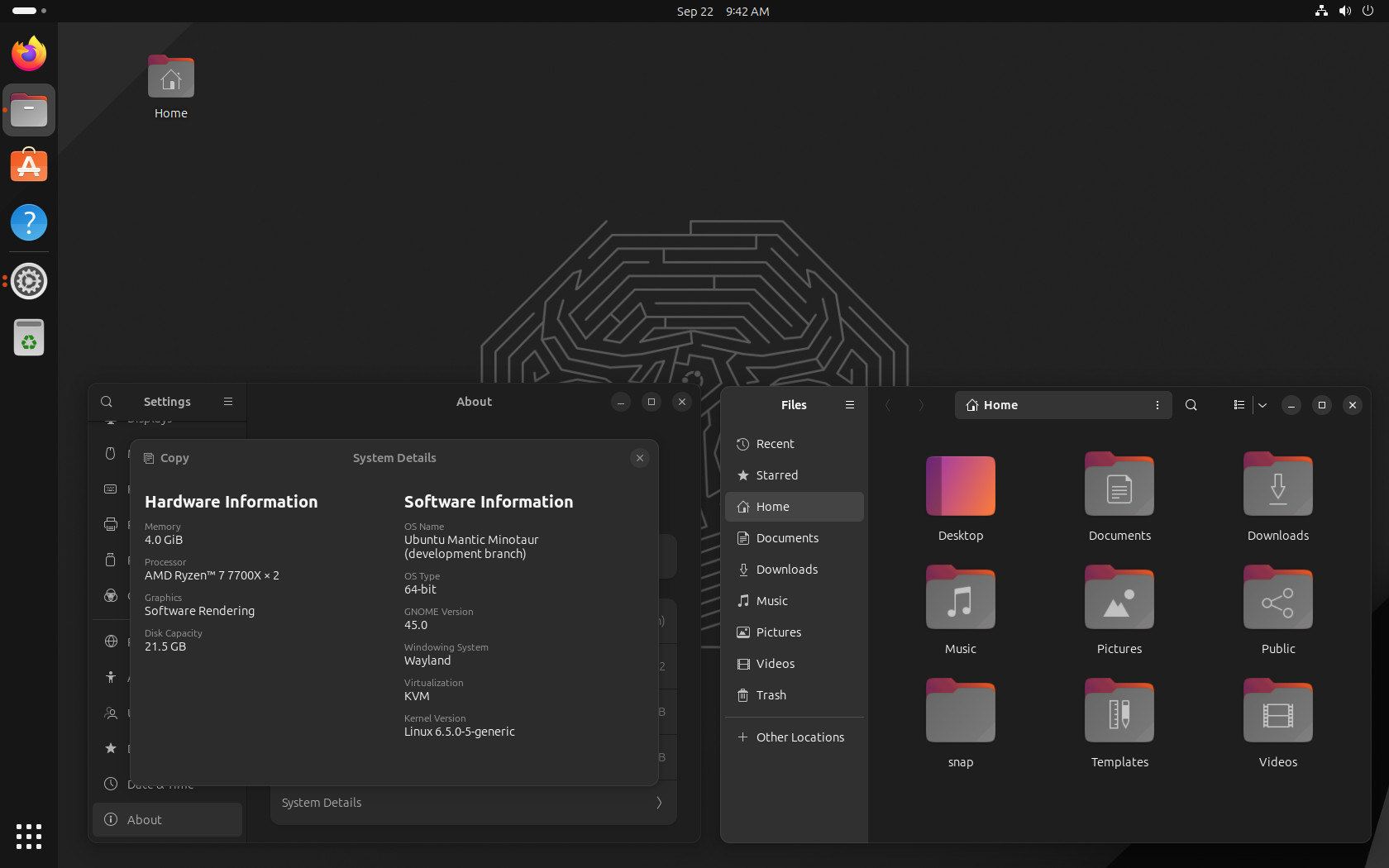Toggle list view in Files
This screenshot has width=1389, height=868.
[1239, 405]
